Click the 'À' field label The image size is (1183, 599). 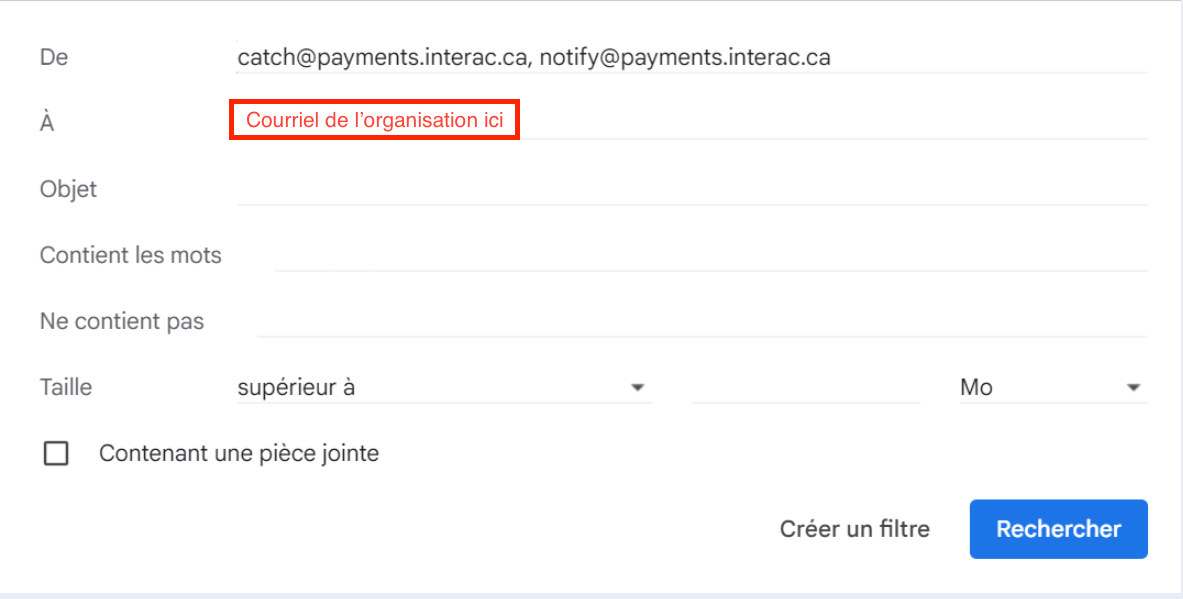tap(47, 124)
